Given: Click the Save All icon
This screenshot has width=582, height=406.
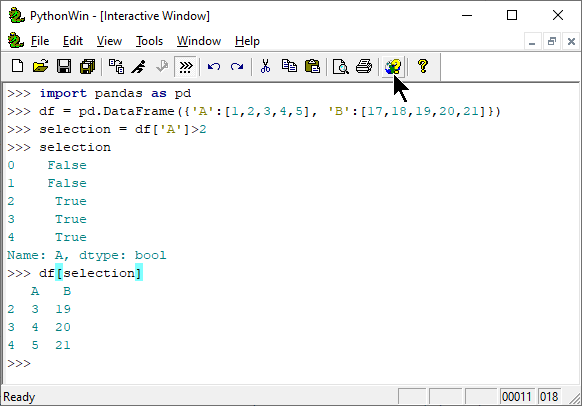Looking at the screenshot, I should 88,67.
